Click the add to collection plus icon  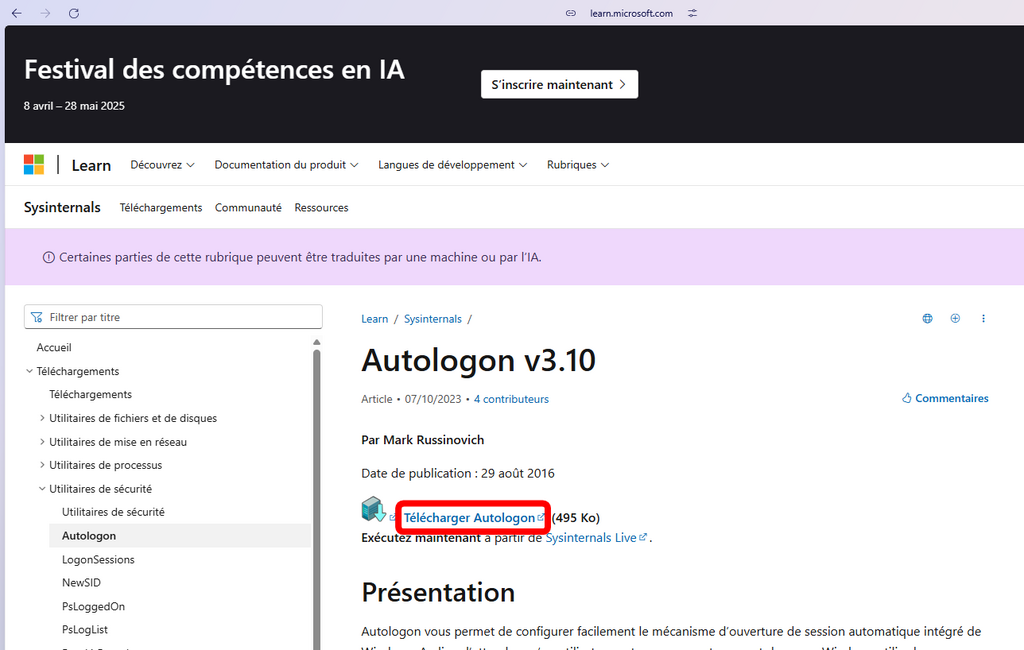(955, 319)
